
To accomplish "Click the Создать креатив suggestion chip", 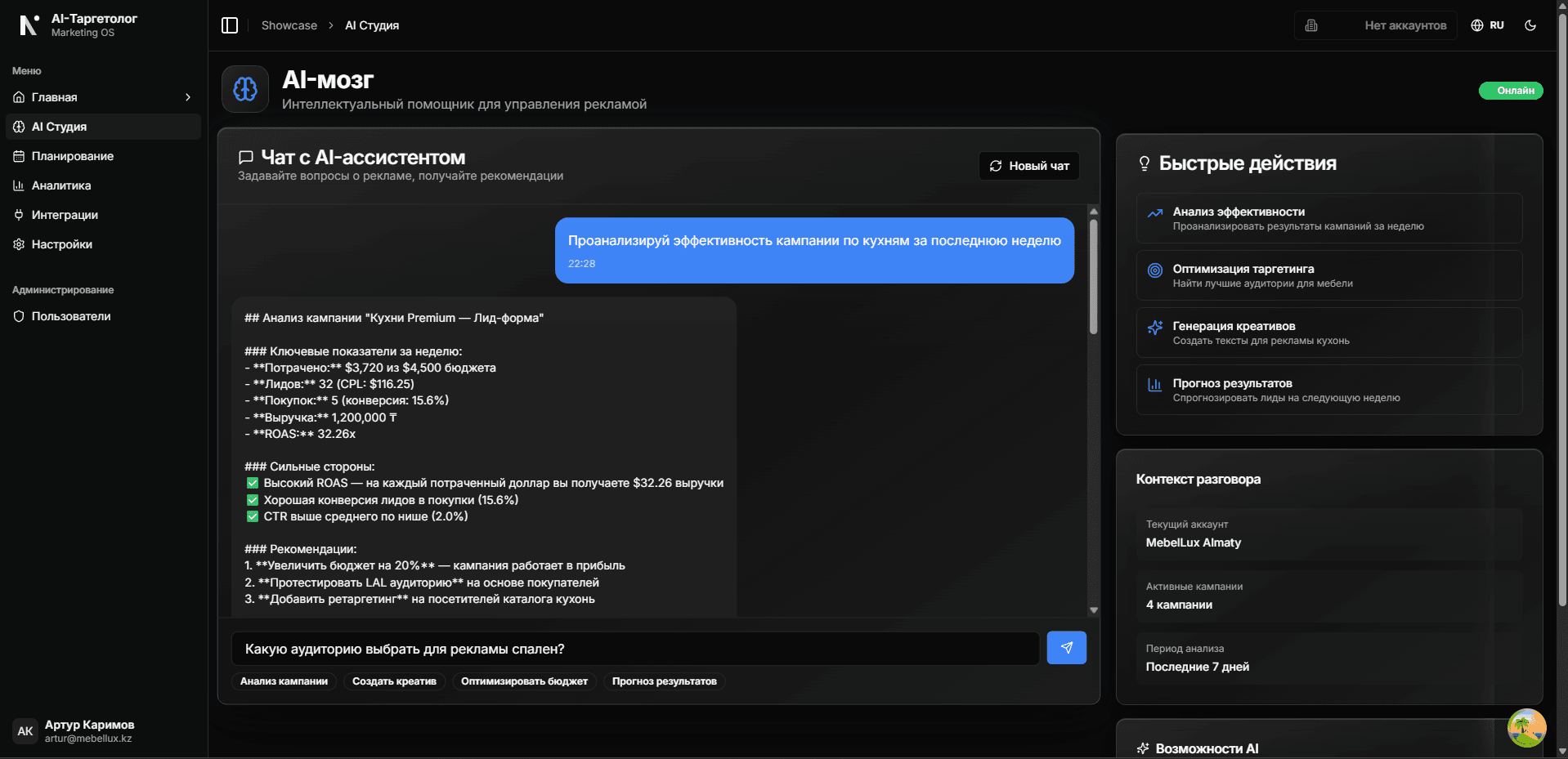I will (x=394, y=681).
